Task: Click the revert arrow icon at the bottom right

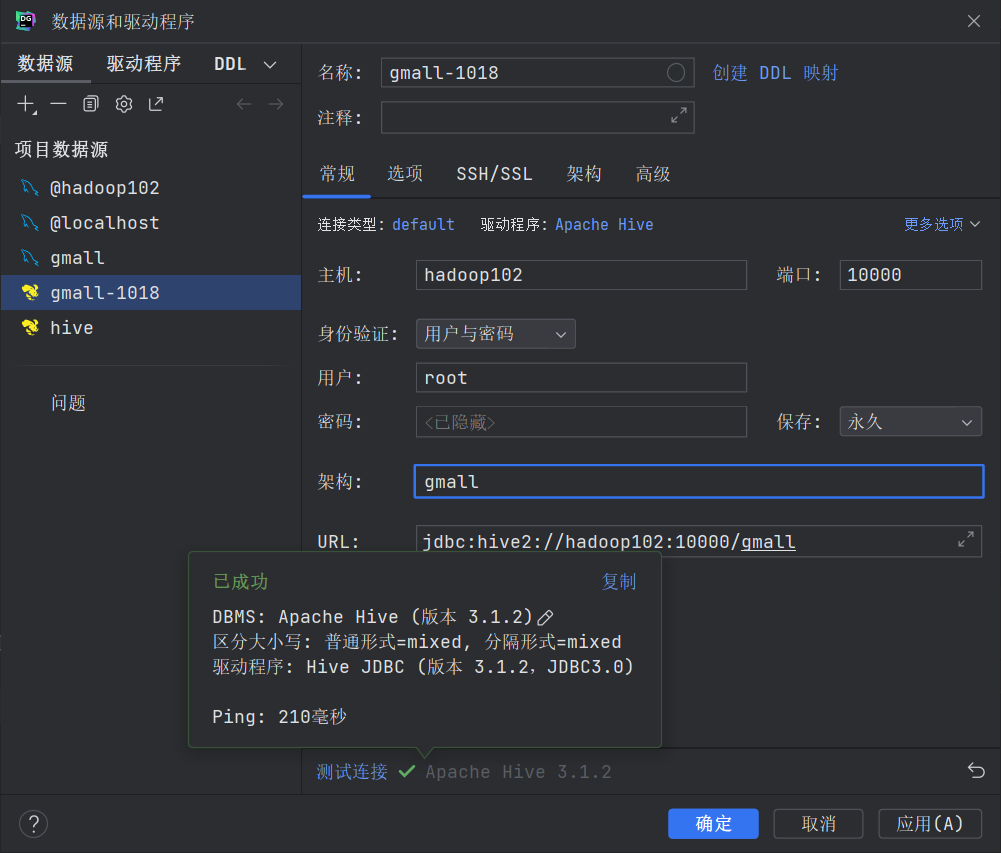Action: (976, 771)
